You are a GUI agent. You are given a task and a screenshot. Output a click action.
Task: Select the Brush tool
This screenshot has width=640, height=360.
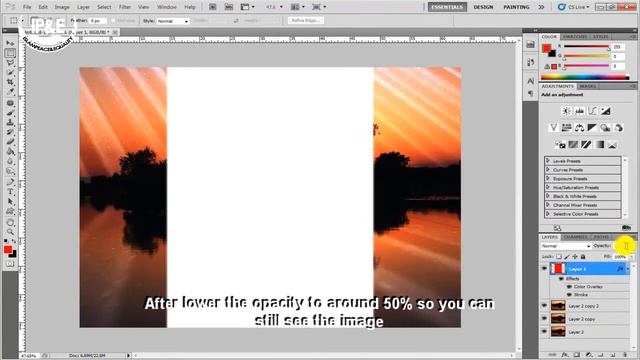(x=10, y=112)
